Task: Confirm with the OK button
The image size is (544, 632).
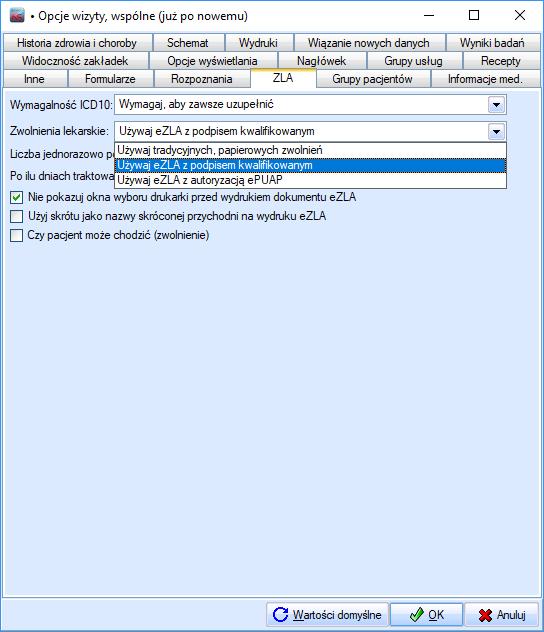Action: click(426, 615)
